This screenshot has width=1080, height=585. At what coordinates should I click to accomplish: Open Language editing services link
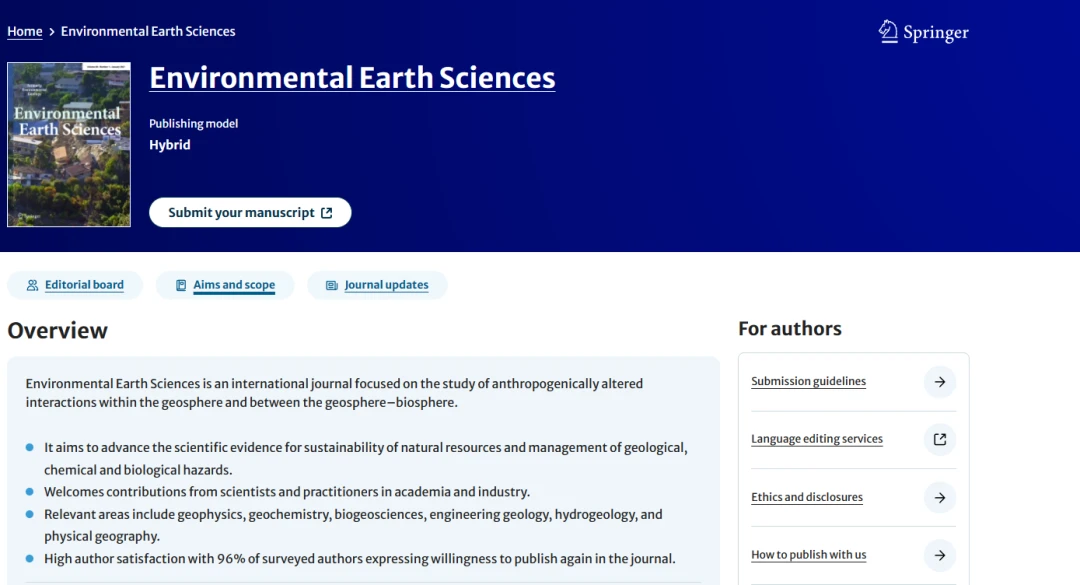817,439
